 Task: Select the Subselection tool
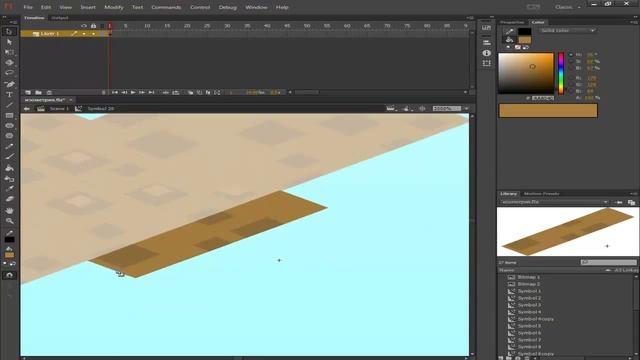9,42
